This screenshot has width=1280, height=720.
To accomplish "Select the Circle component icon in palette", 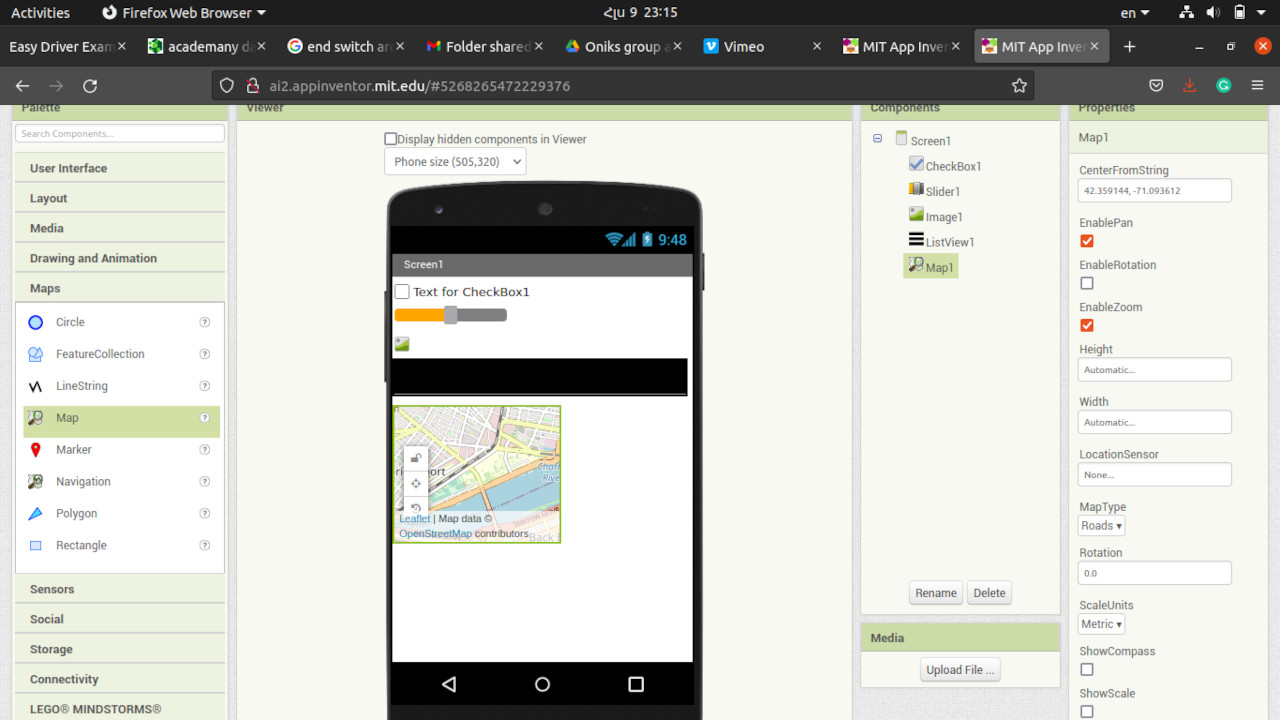I will tap(36, 322).
